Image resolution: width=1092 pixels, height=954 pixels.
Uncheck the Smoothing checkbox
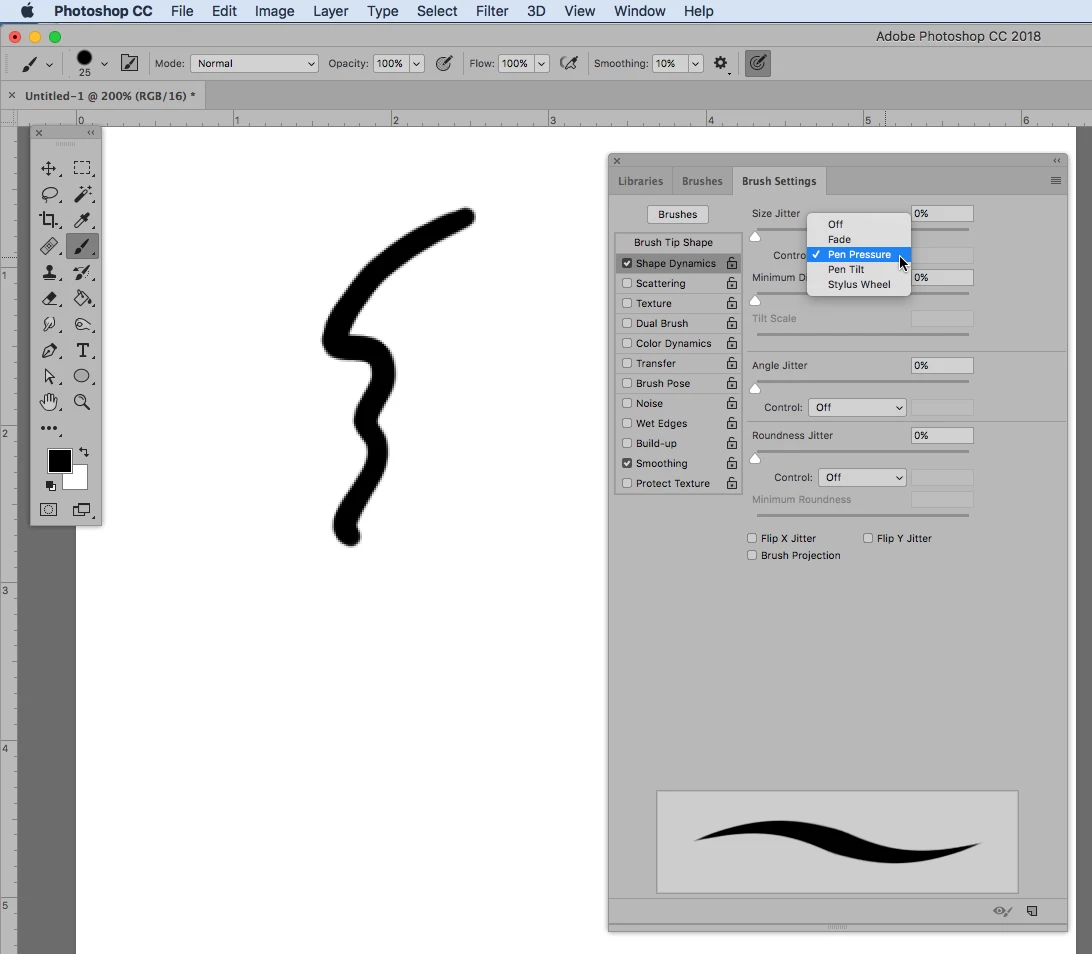[x=627, y=463]
